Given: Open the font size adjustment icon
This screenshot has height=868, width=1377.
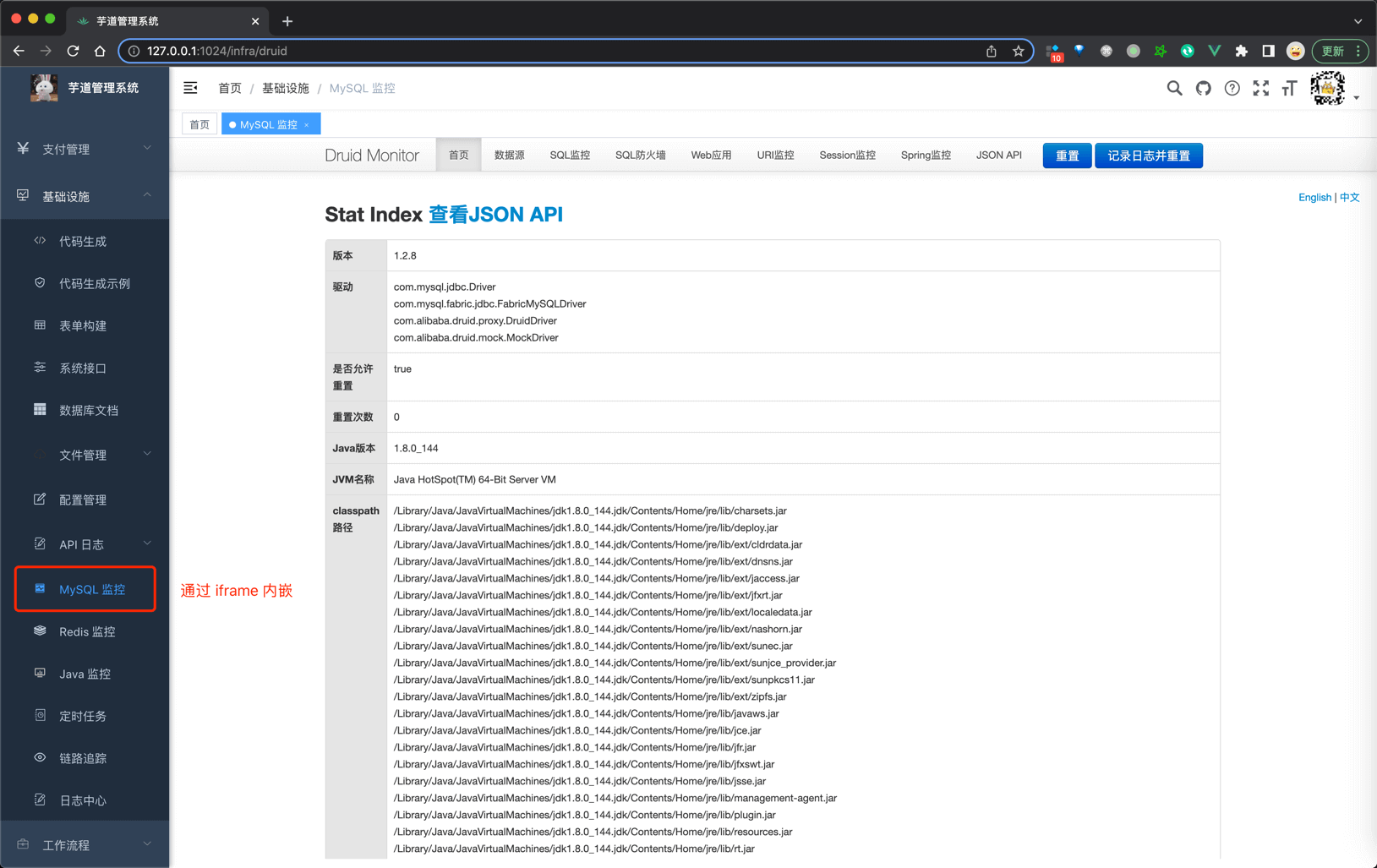Looking at the screenshot, I should 1289,88.
